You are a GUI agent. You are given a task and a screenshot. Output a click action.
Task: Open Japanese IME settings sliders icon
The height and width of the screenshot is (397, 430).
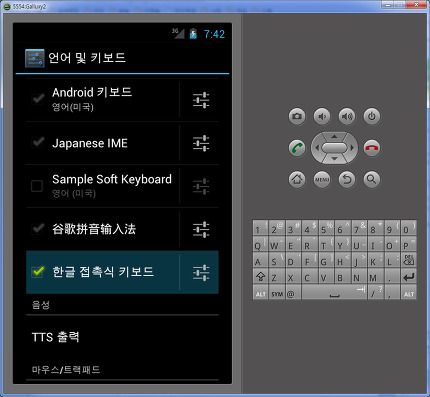coord(201,143)
